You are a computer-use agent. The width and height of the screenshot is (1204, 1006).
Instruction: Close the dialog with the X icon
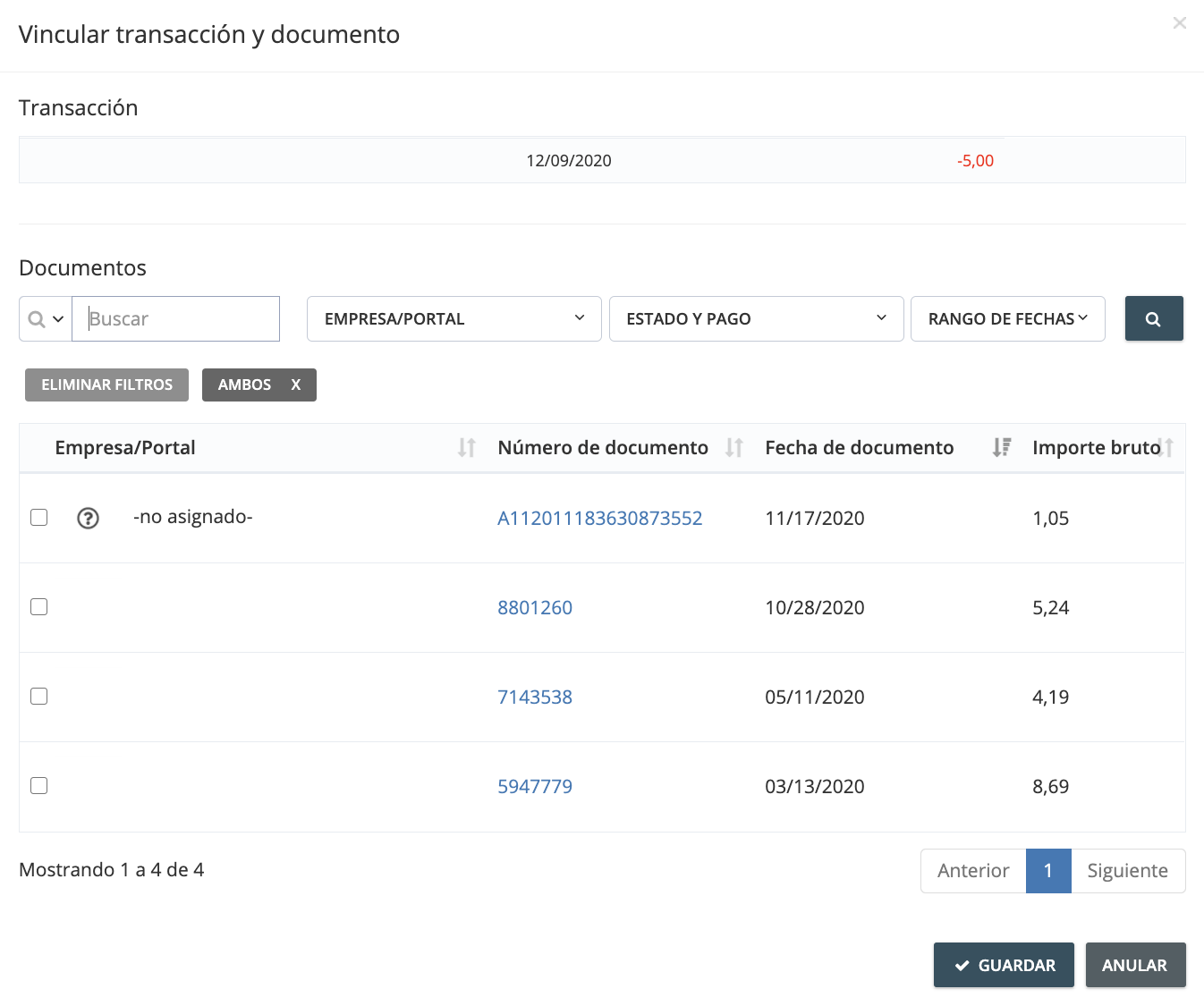(x=1180, y=23)
